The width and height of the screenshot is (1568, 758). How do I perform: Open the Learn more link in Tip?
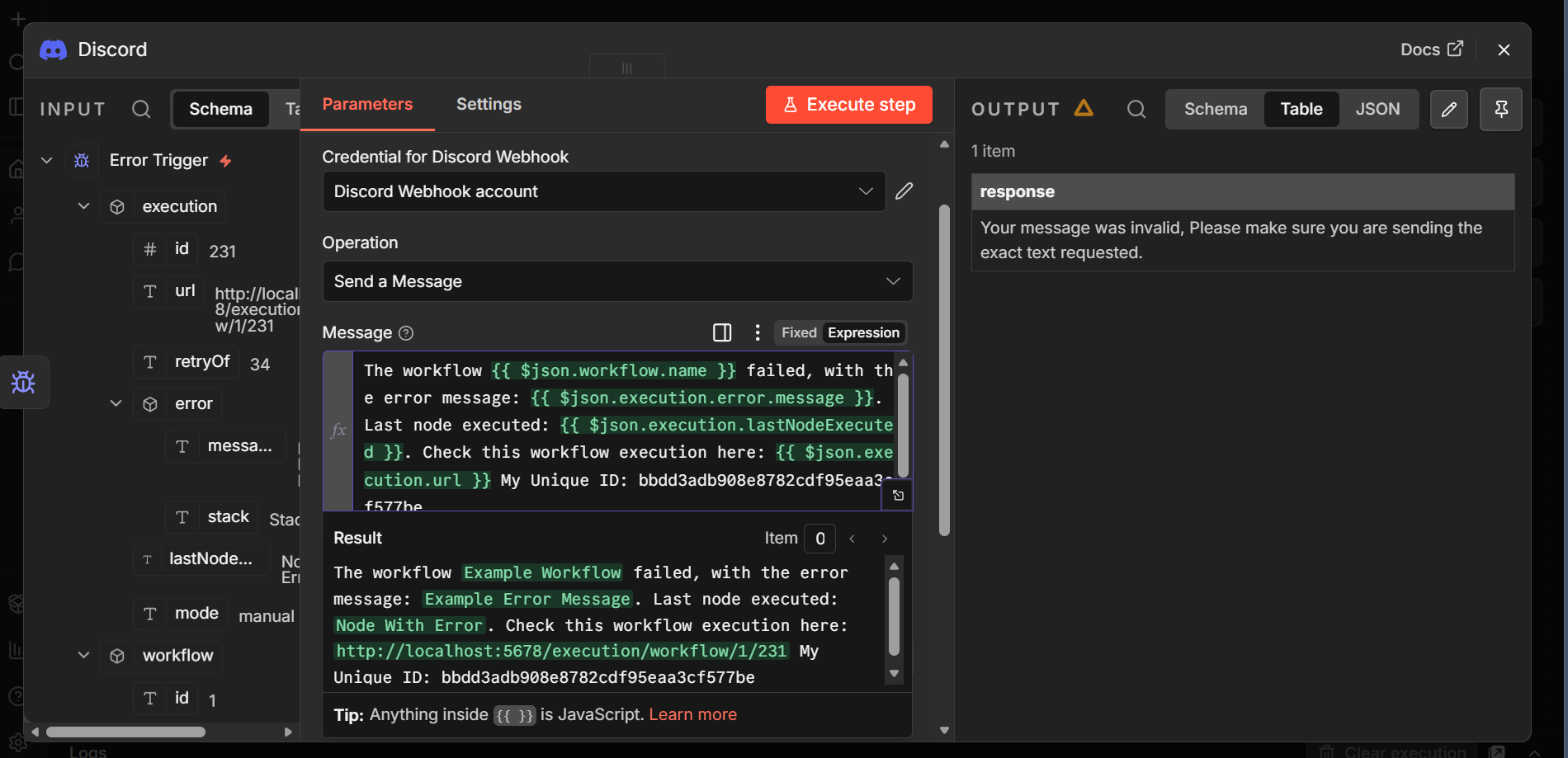pos(692,714)
